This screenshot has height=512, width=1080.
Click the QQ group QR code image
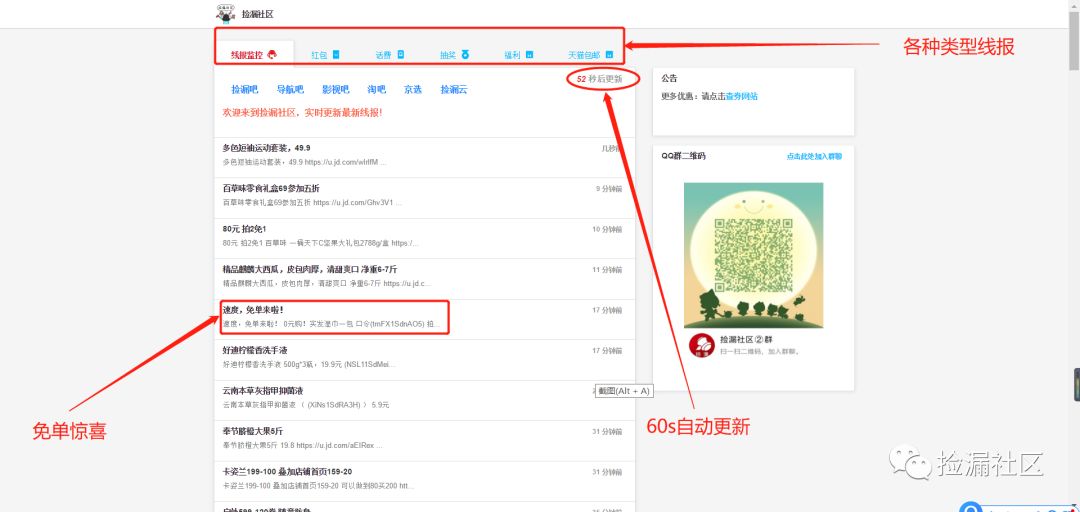753,255
